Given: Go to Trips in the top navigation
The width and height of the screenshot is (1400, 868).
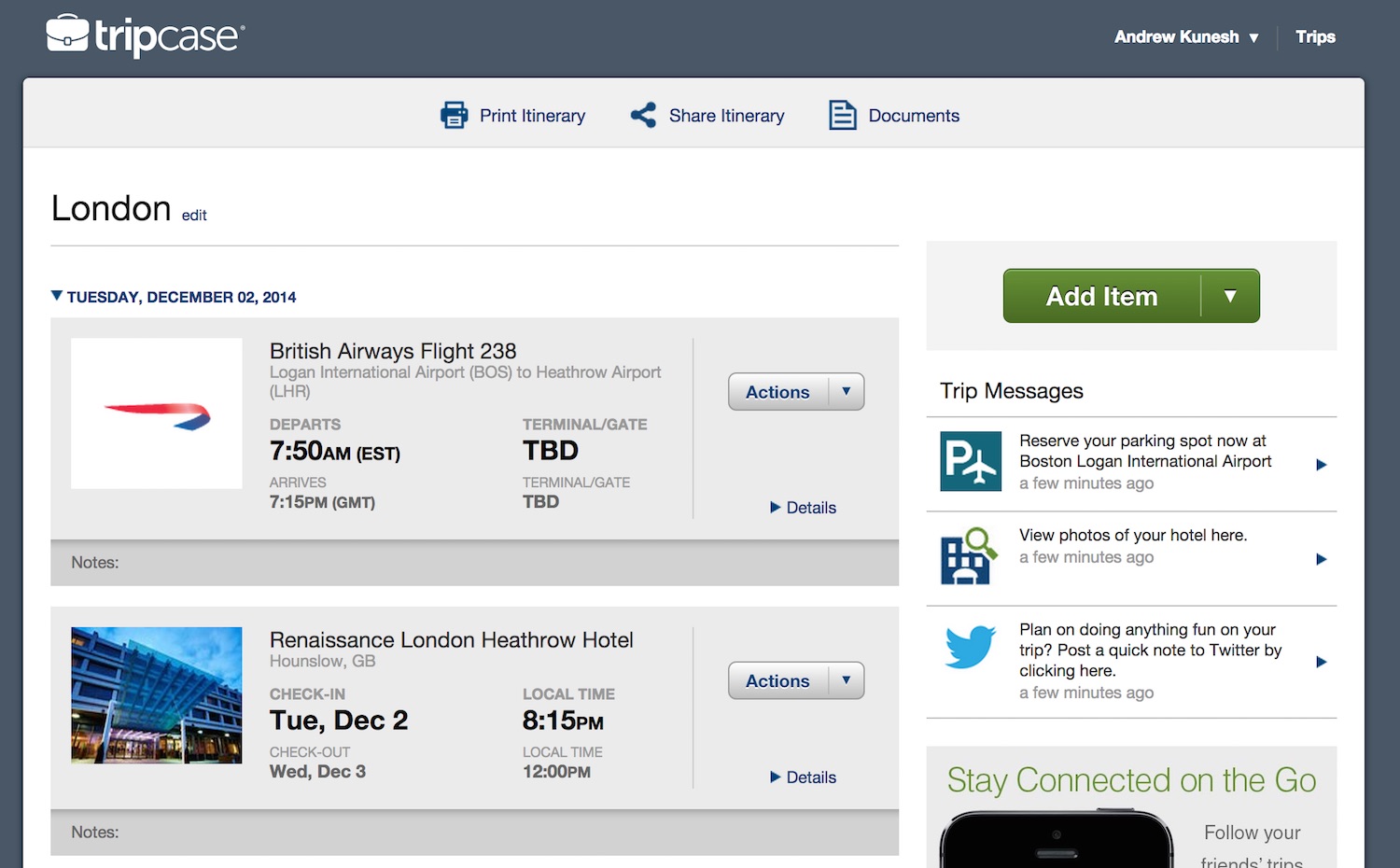Looking at the screenshot, I should click(x=1315, y=36).
